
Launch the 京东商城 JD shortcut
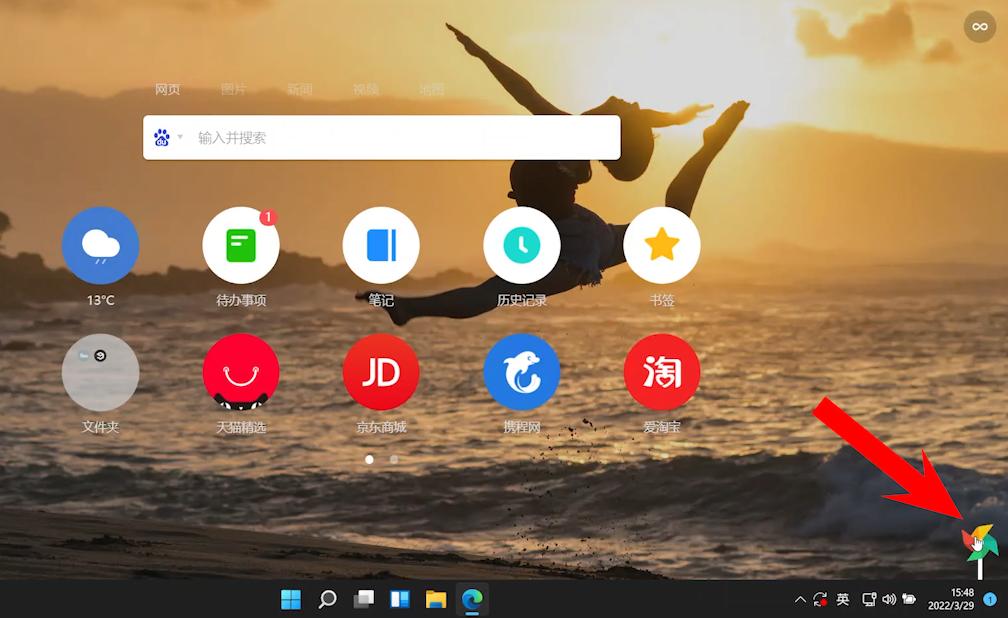point(381,373)
